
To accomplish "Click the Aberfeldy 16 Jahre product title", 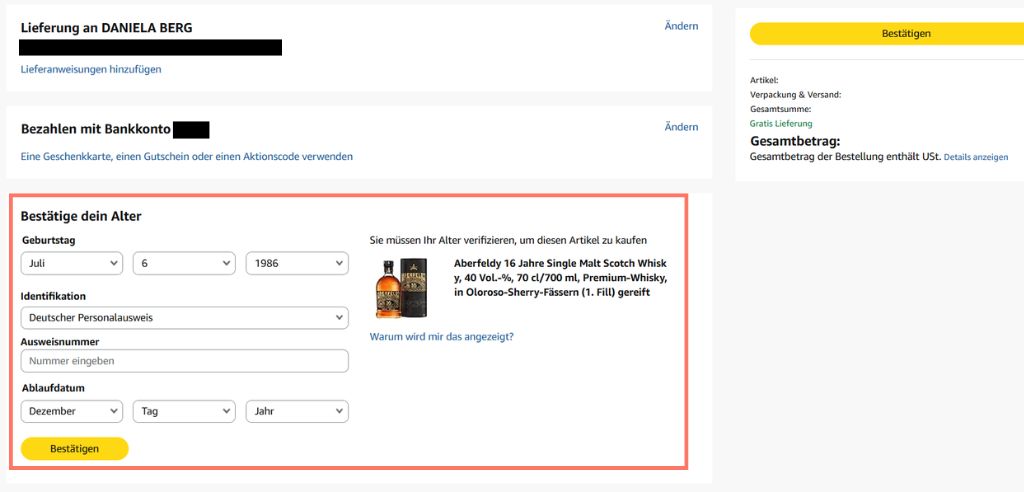I will [560, 278].
